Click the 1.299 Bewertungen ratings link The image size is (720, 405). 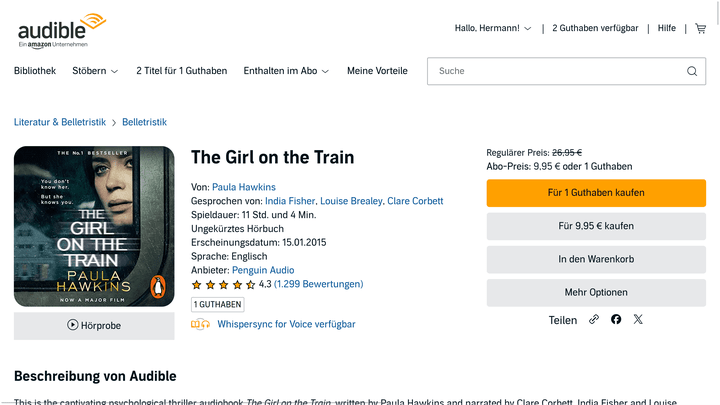(318, 284)
